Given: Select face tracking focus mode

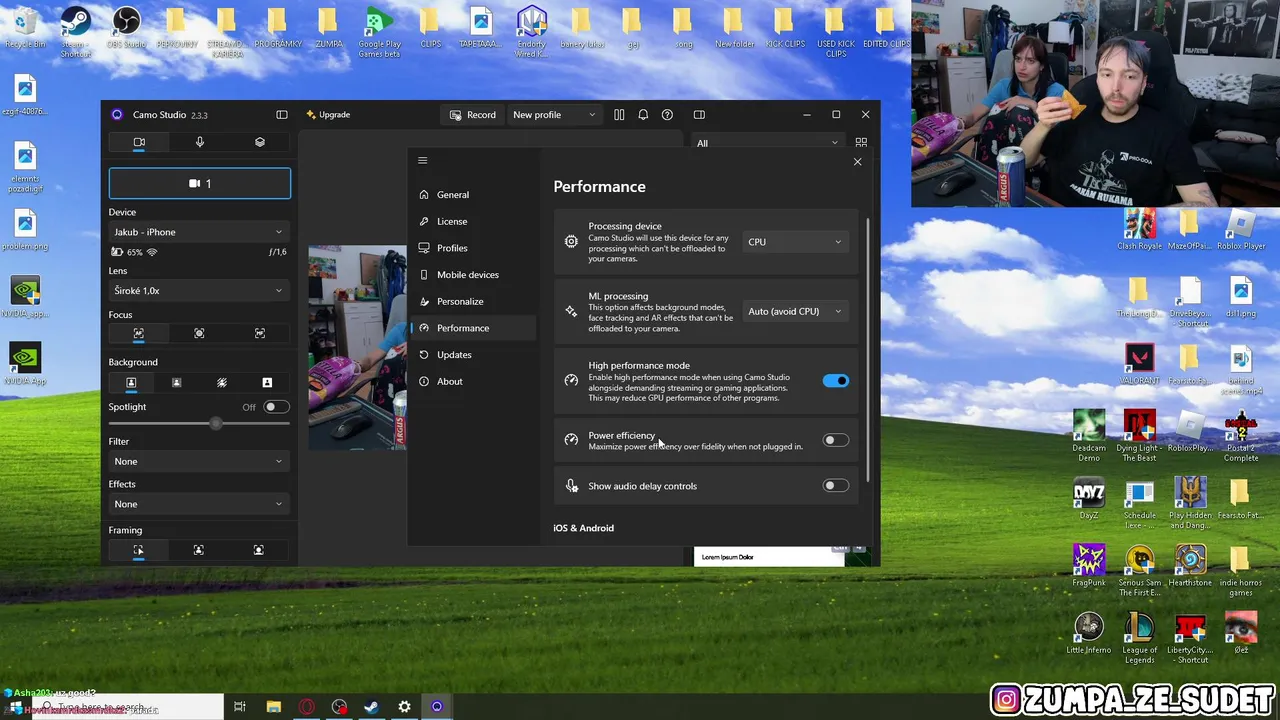Looking at the screenshot, I should pos(199,333).
